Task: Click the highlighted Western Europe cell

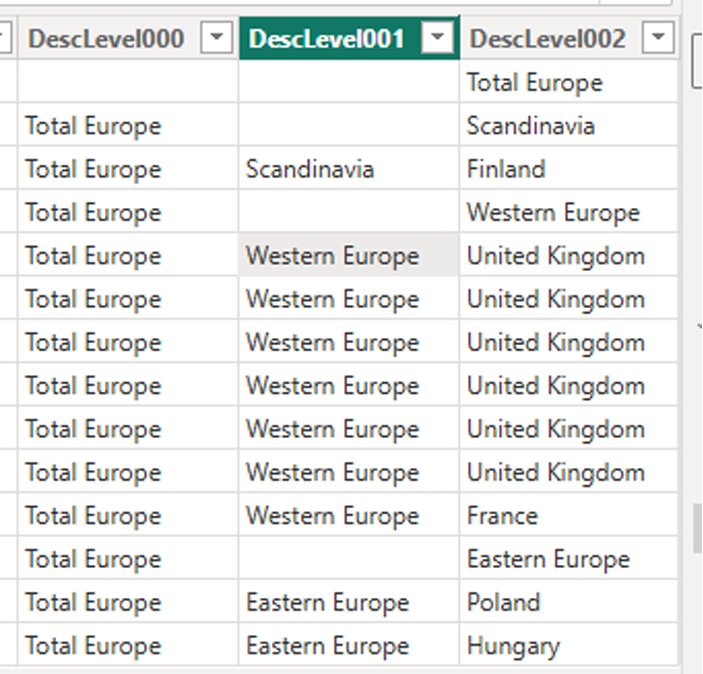Action: pyautogui.click(x=349, y=256)
